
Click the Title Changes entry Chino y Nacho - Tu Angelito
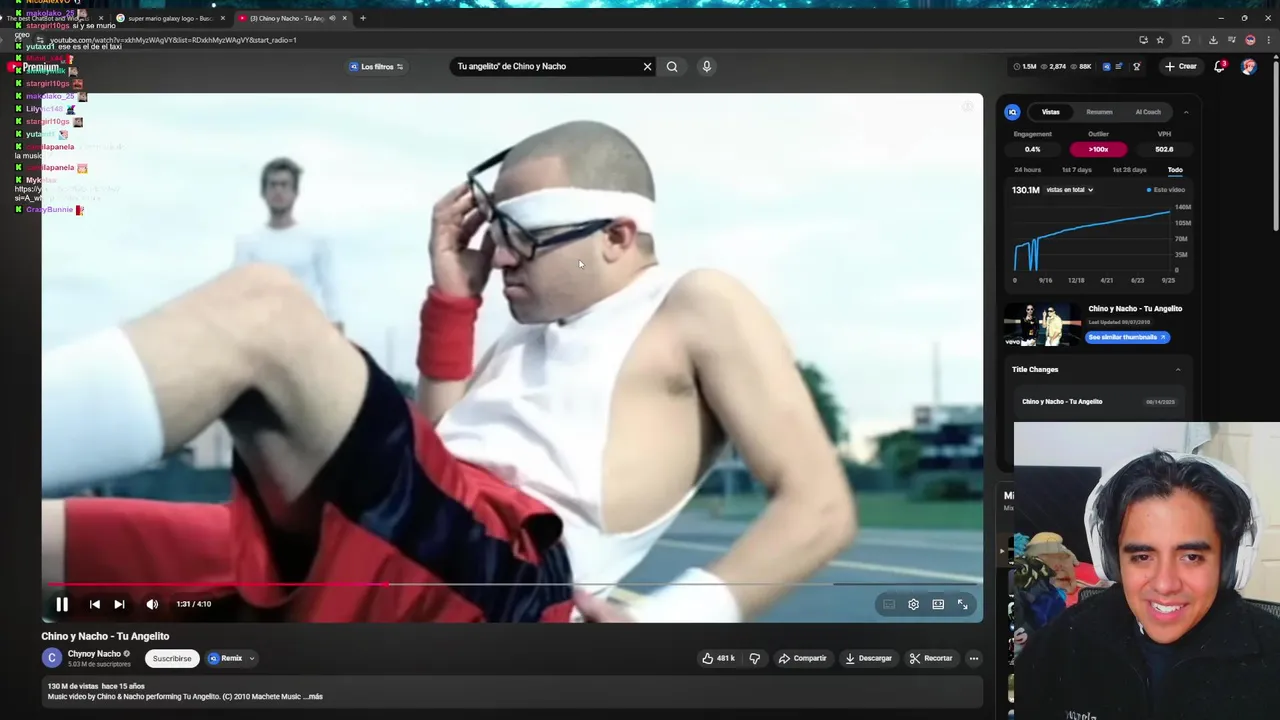point(1062,402)
